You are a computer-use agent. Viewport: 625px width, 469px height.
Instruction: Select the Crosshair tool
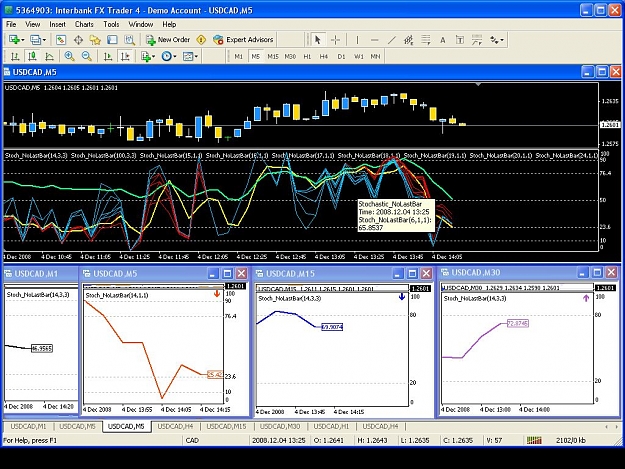335,39
